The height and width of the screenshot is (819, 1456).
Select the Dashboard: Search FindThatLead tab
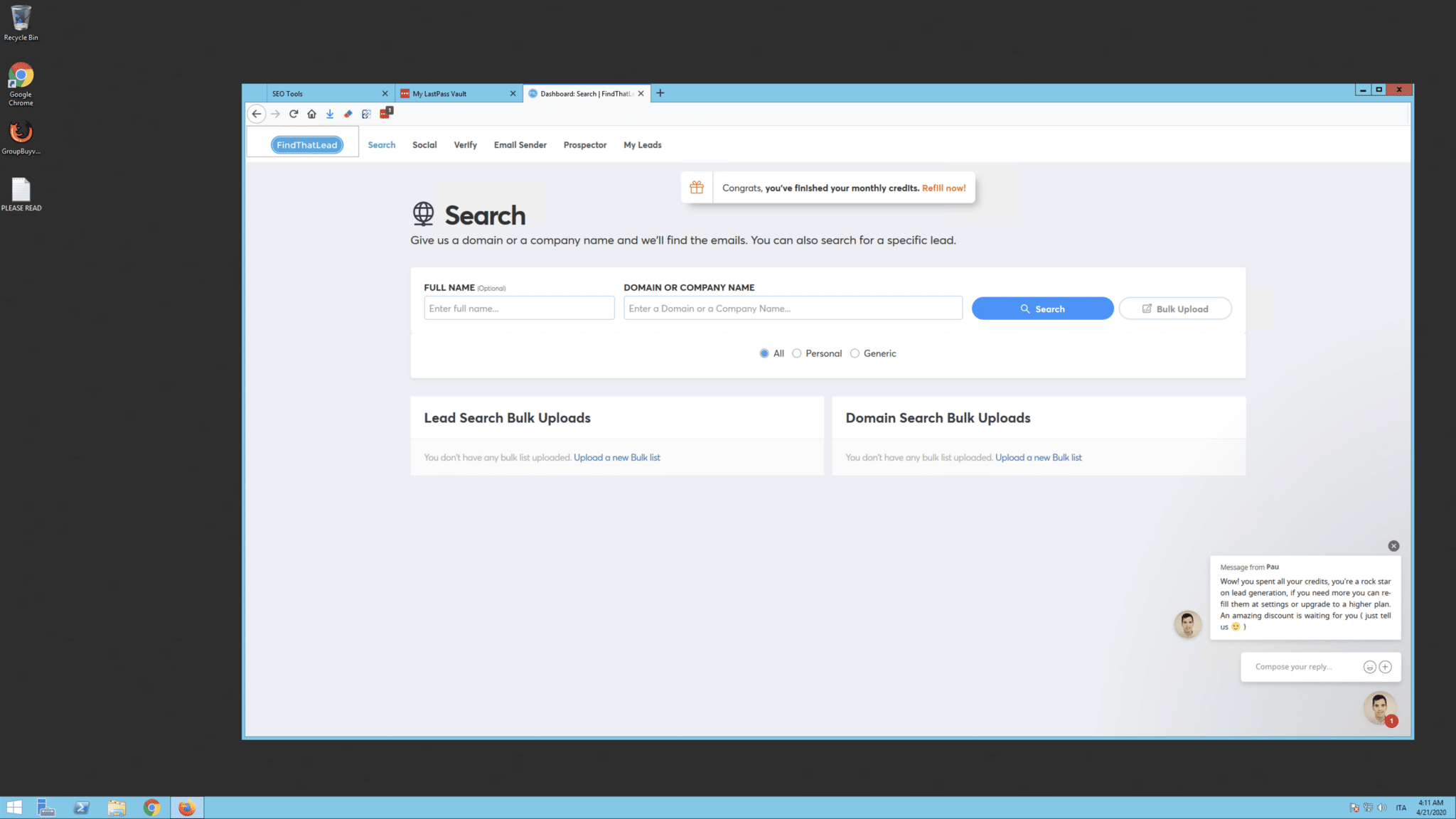587,93
